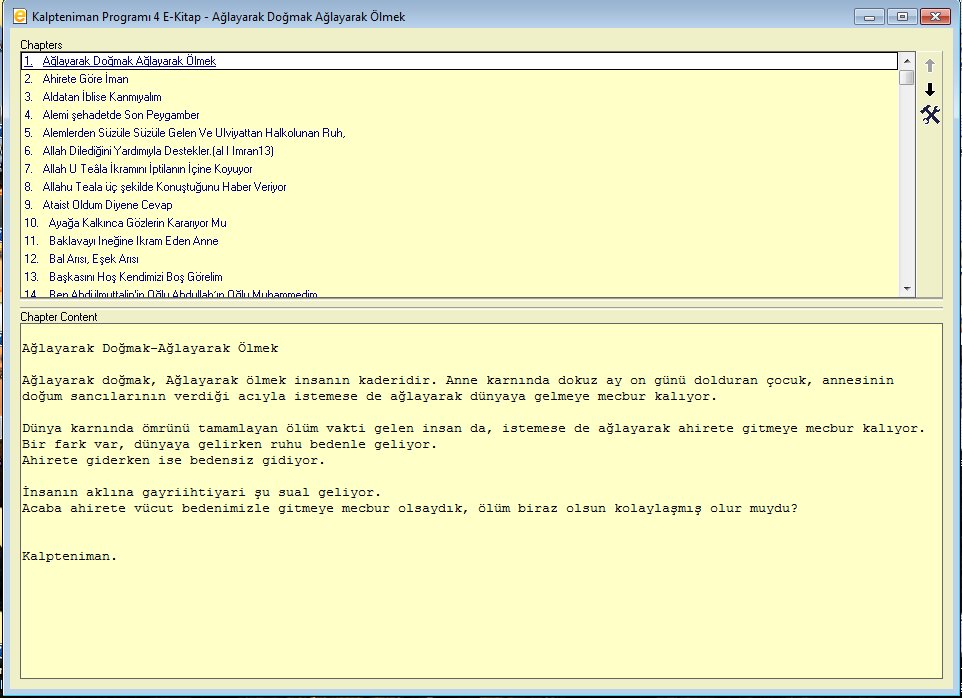Viewport: 962px width, 698px height.
Task: Select chapter Bal Arısı, Eşek Arısı
Action: point(100,259)
